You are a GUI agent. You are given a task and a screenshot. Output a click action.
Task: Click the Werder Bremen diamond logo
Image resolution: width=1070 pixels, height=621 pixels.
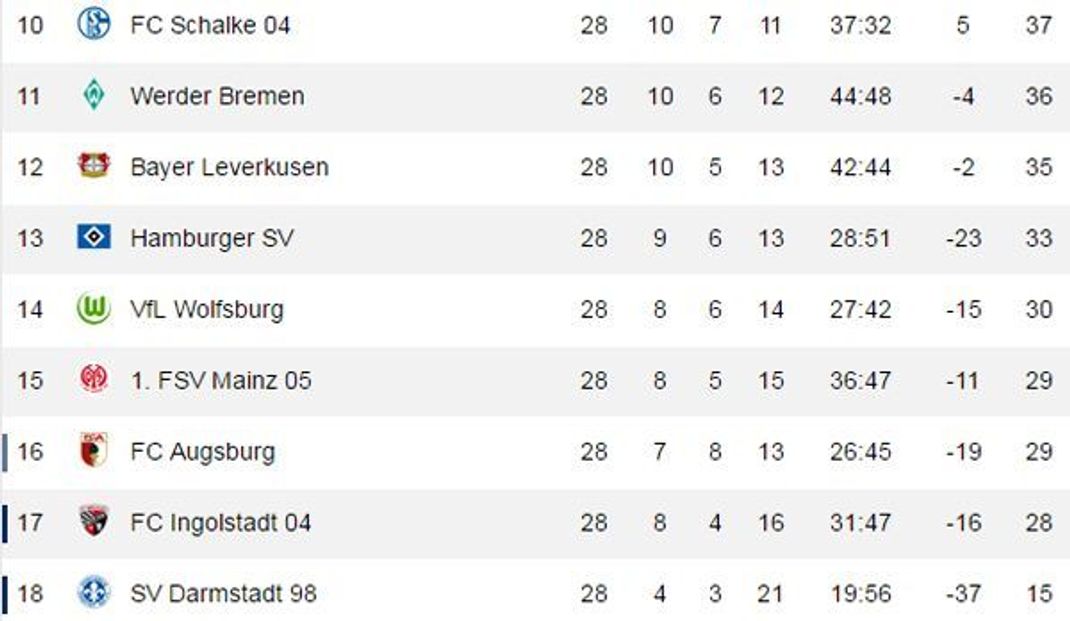click(x=93, y=95)
